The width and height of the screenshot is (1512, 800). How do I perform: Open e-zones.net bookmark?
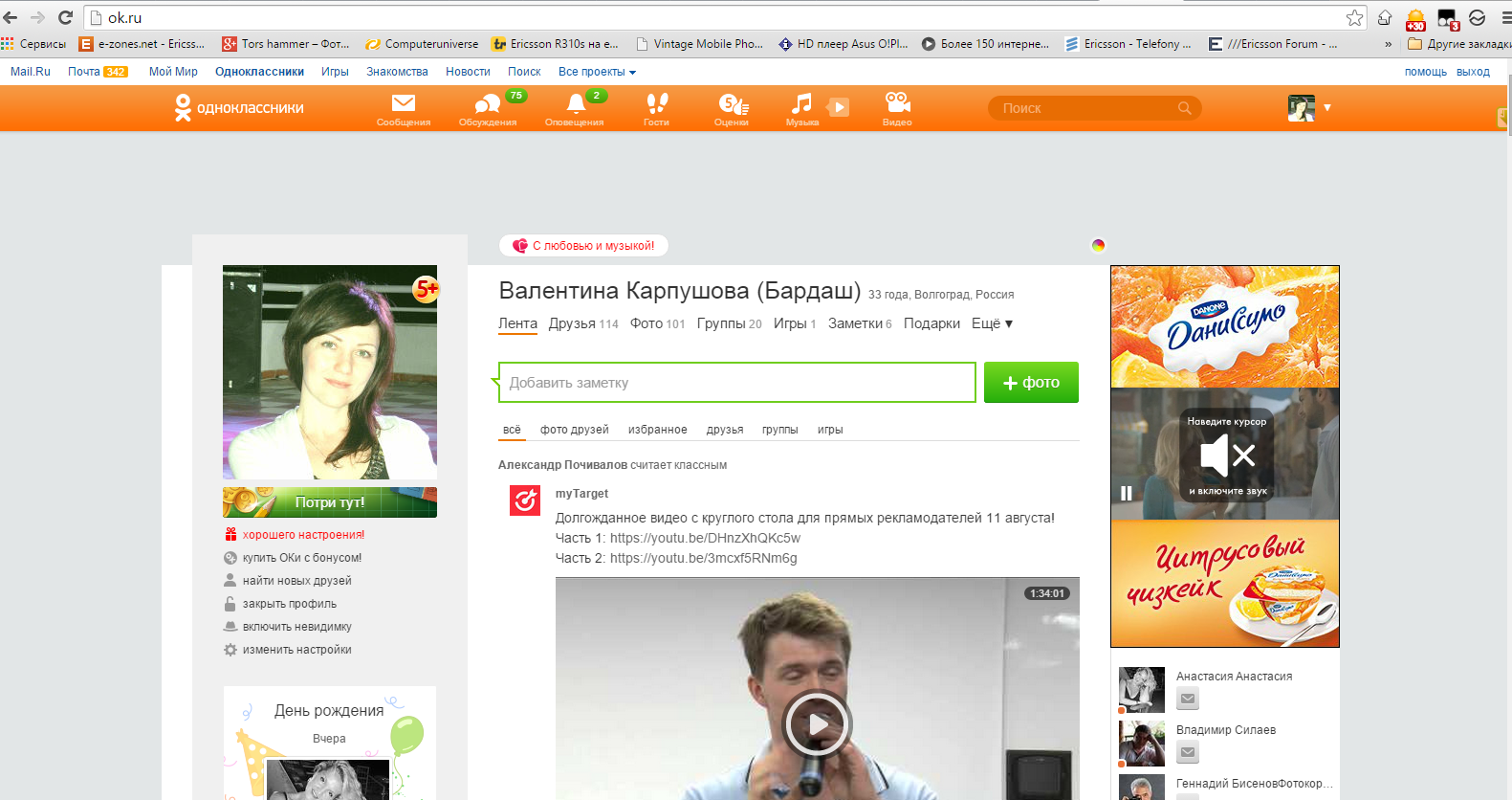[x=142, y=44]
